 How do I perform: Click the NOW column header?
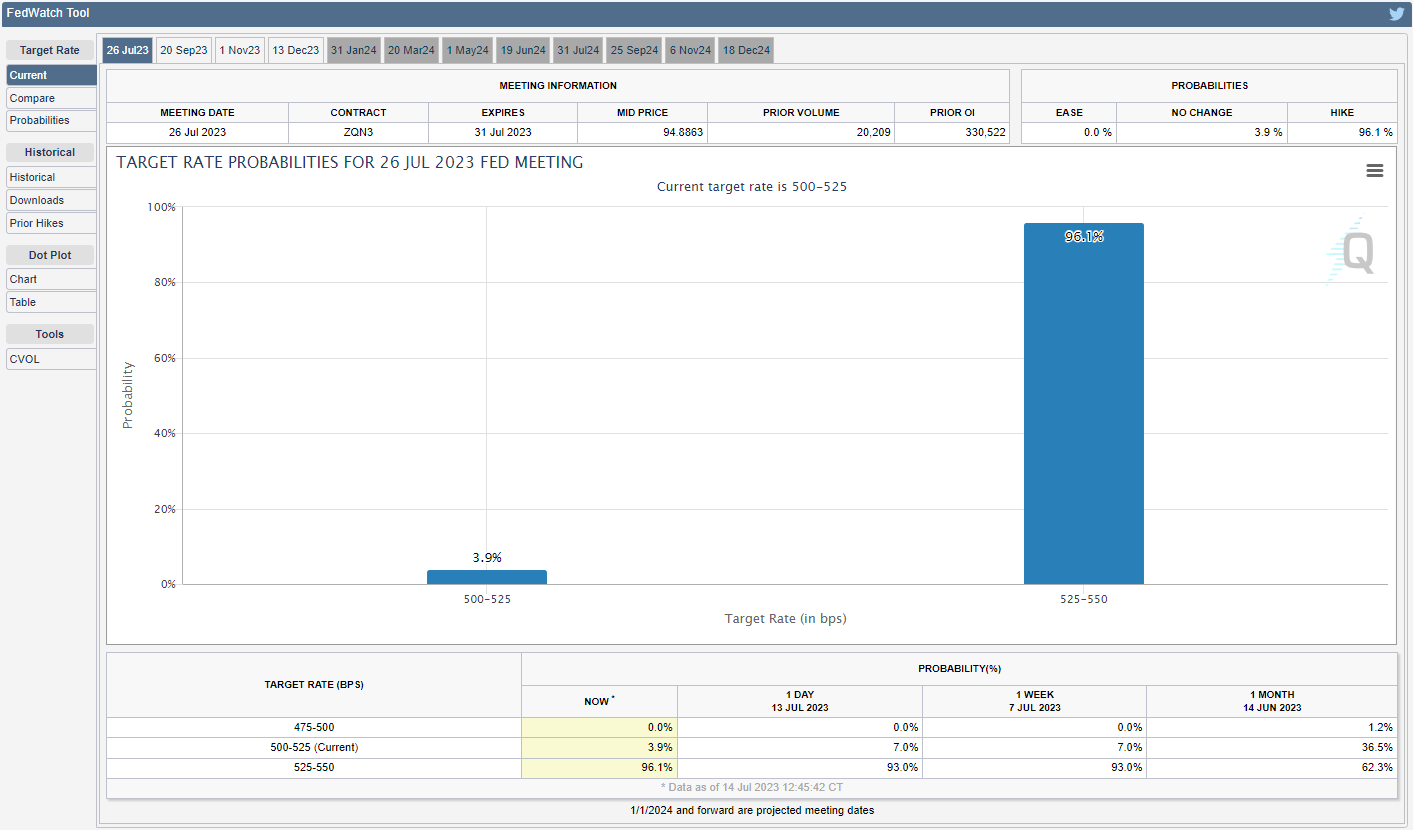pos(599,701)
